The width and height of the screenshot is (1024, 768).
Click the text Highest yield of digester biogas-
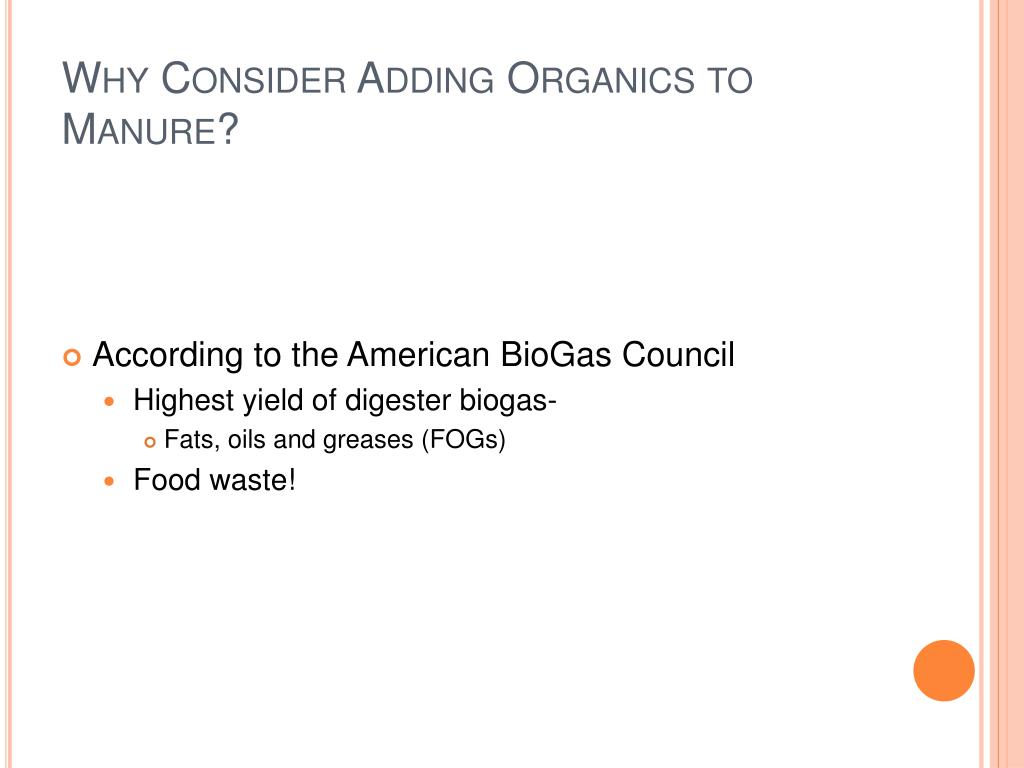345,400
